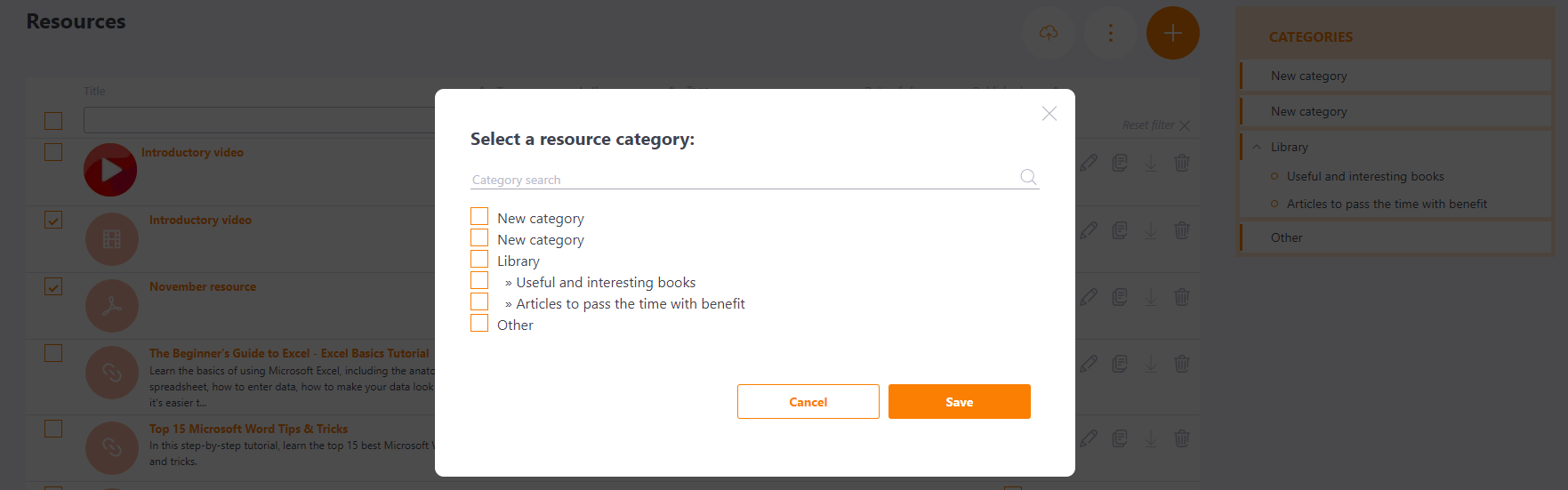The height and width of the screenshot is (490, 1568).
Task: Click the search magnifier in category search
Action: (x=1028, y=177)
